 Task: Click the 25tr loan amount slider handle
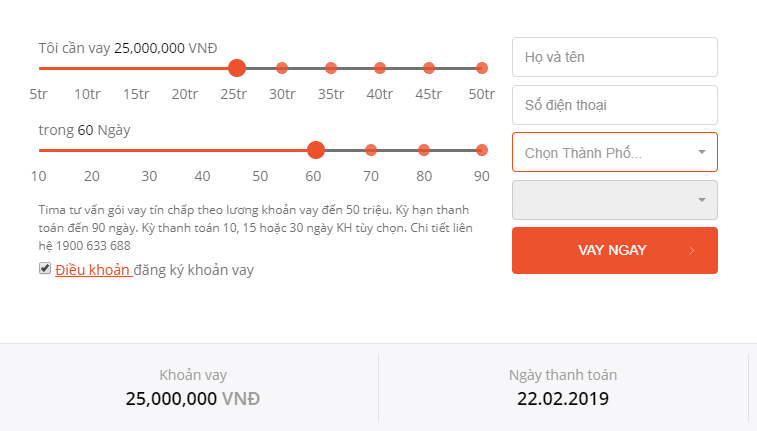coord(237,68)
